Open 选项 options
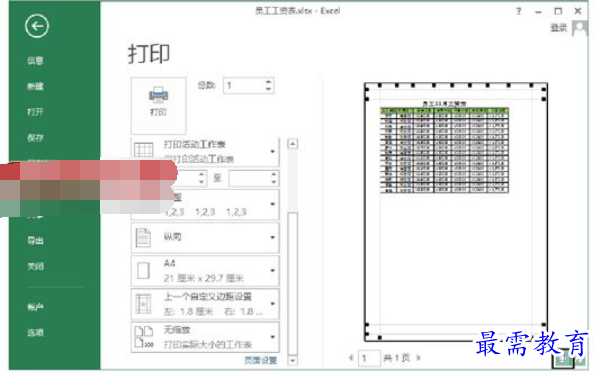597x375 pixels. 35,333
